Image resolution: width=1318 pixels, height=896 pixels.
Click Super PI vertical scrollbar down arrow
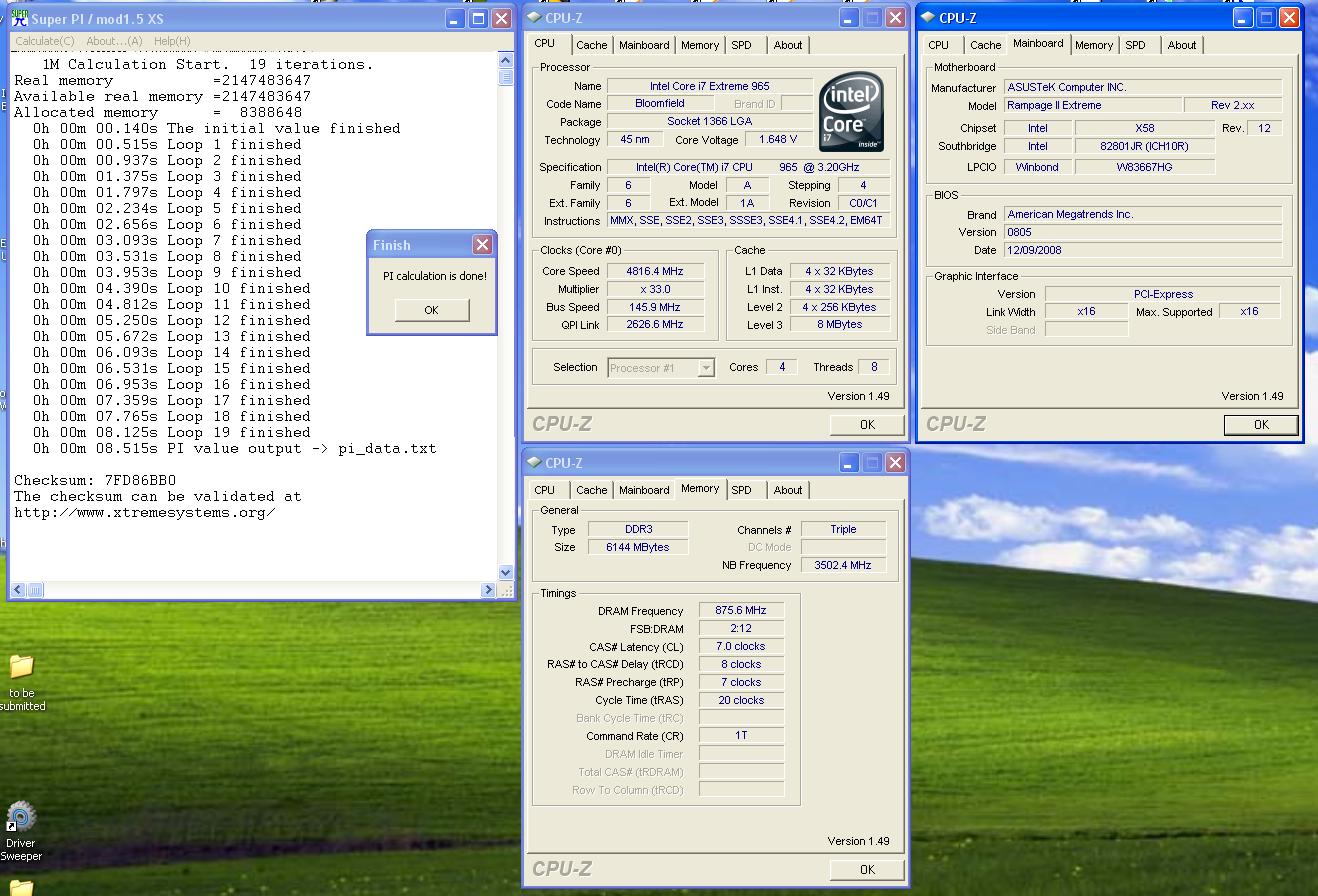(505, 573)
